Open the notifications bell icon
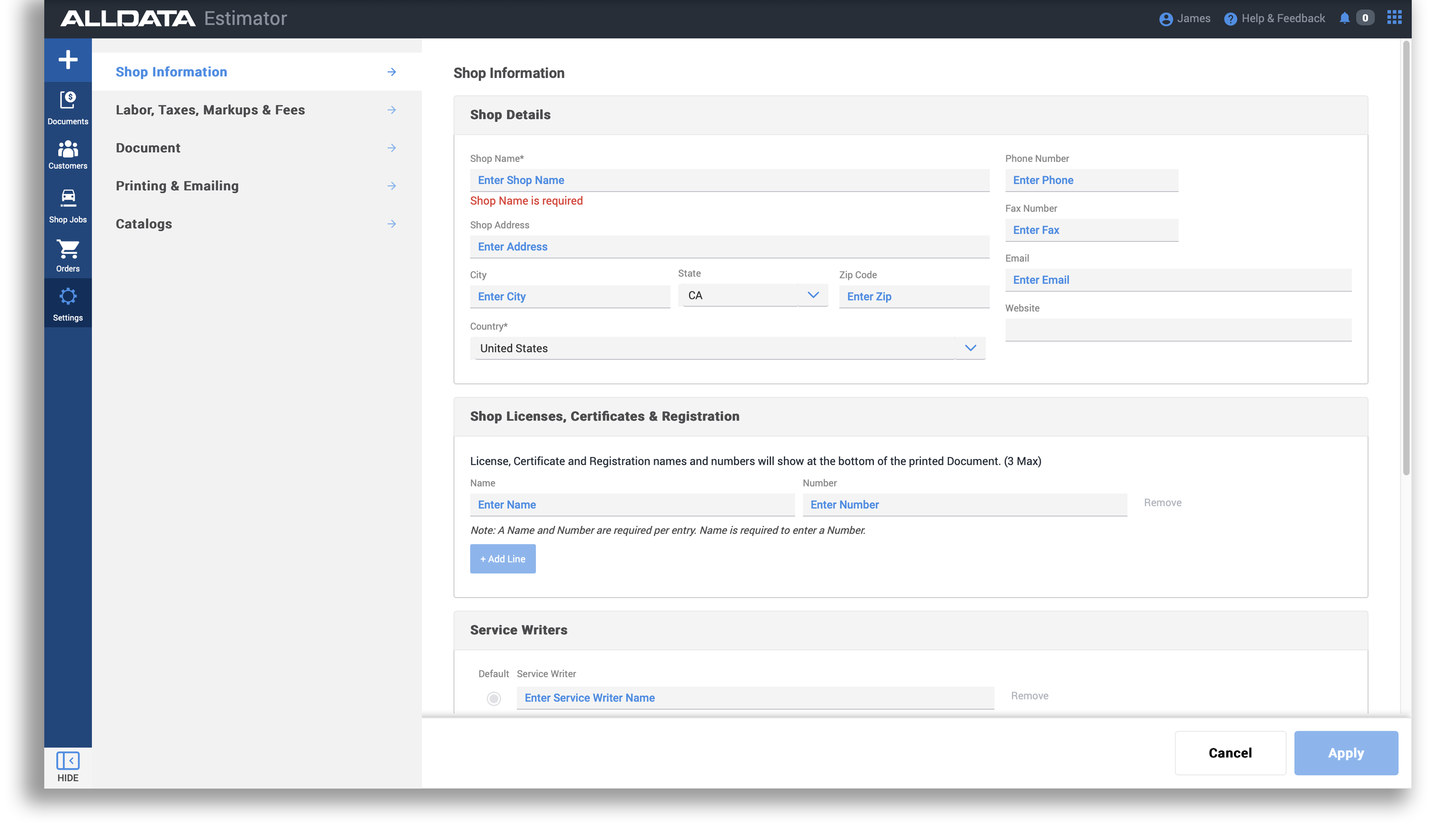Screen dimensions: 1456x840 click(1344, 18)
